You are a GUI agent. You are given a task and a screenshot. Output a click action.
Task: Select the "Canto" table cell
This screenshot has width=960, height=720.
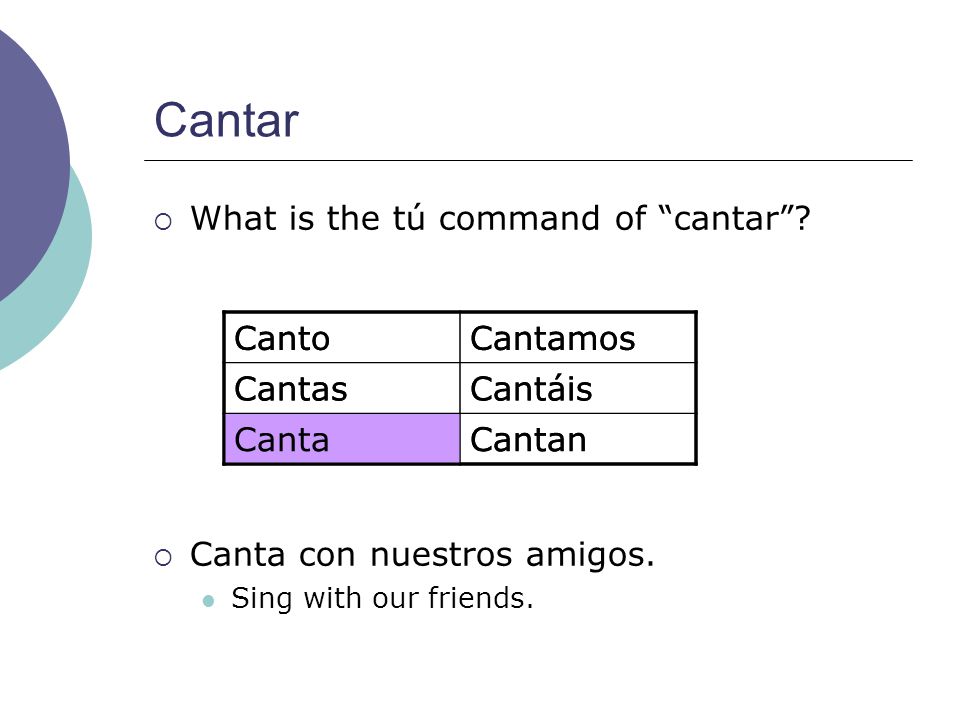click(x=342, y=338)
